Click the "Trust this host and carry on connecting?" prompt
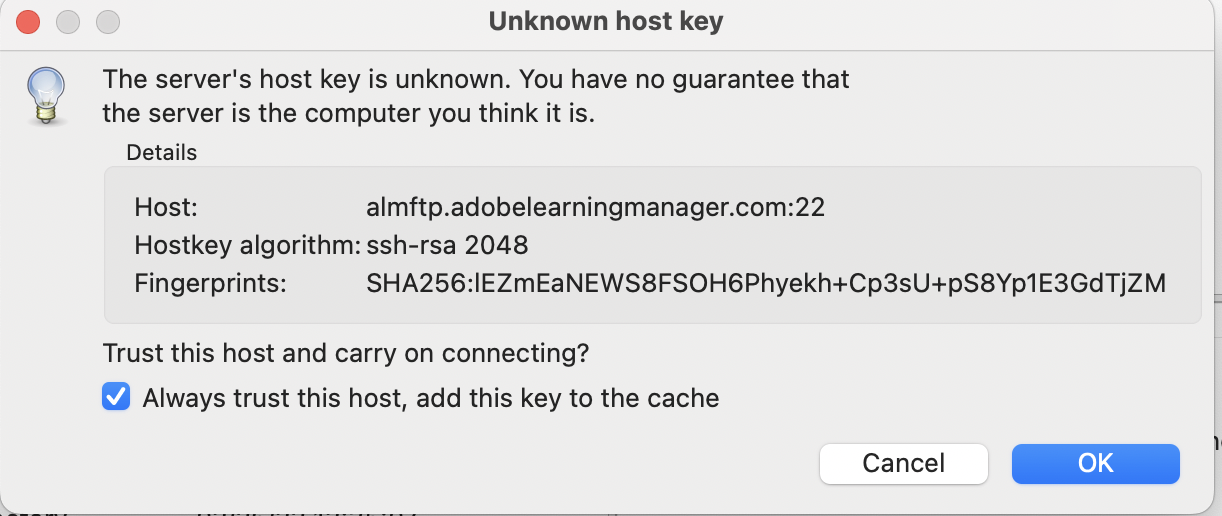This screenshot has height=516, width=1222. tap(346, 353)
